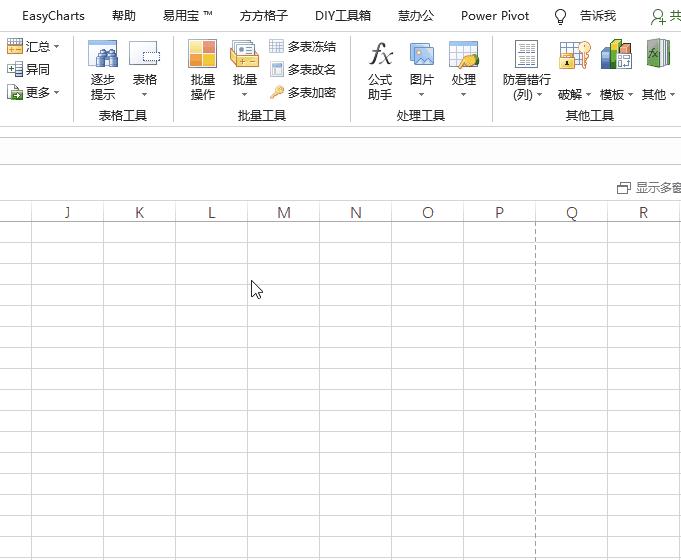681x560 pixels.
Task: Click the 公式助手 button label
Action: coord(380,87)
